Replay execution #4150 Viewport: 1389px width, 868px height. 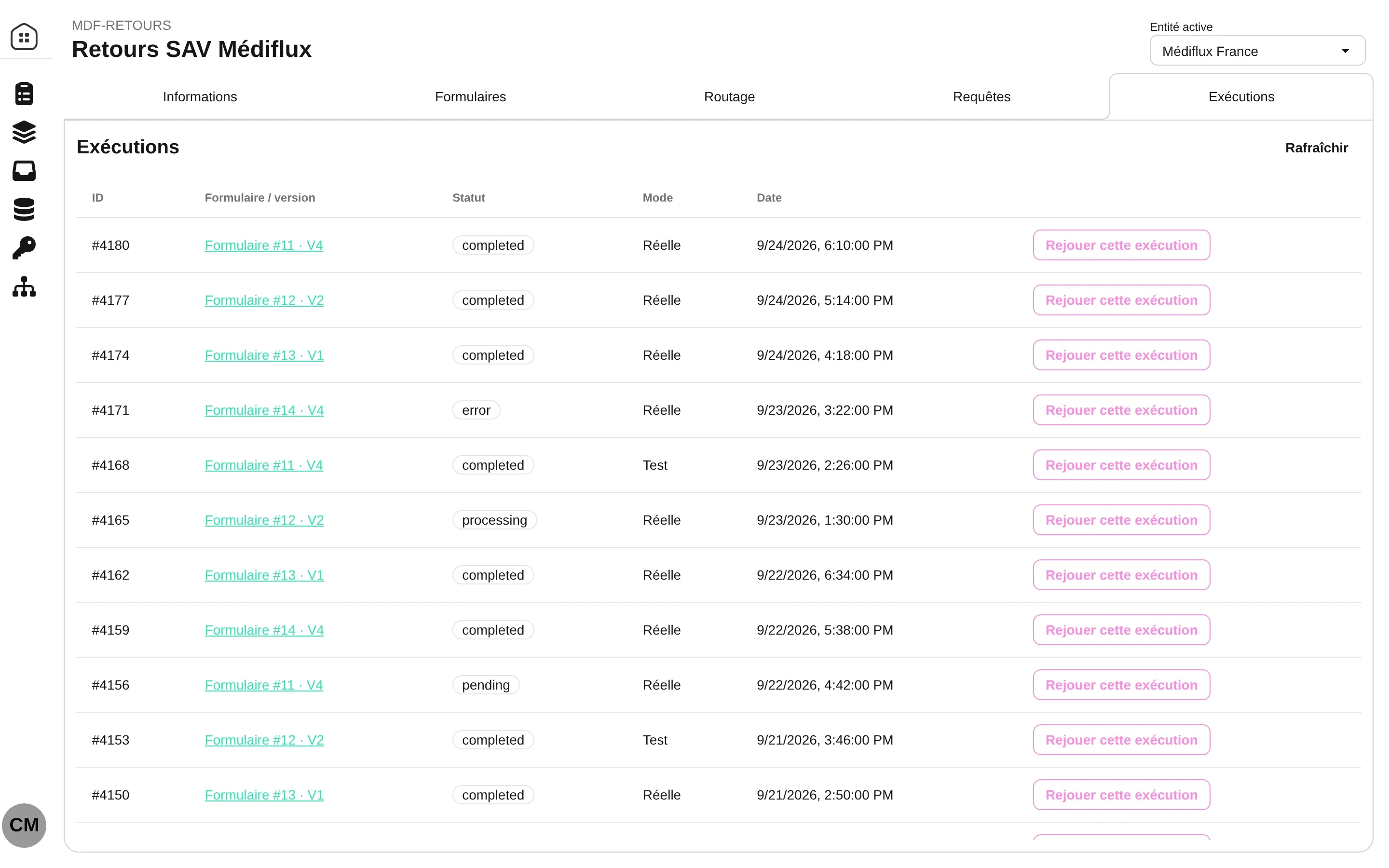(x=1121, y=795)
